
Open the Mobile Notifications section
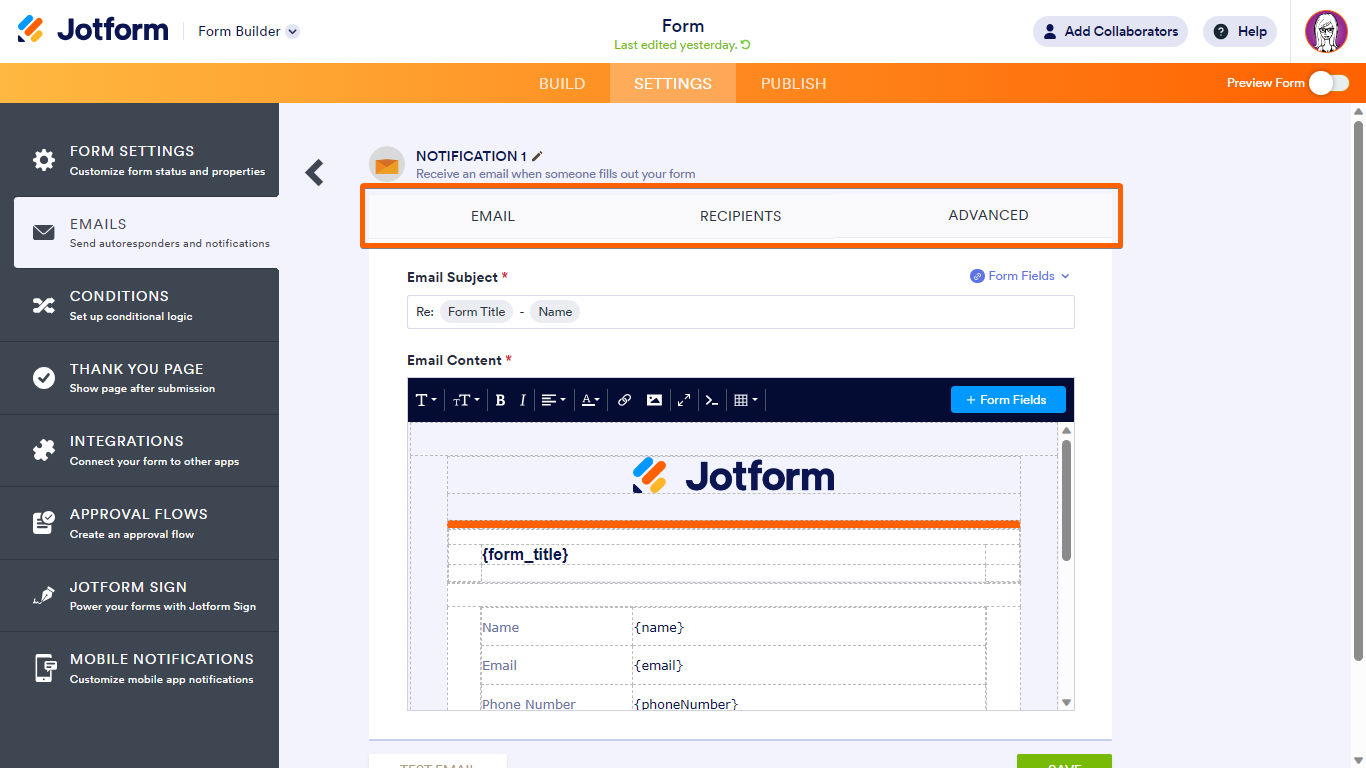pos(140,668)
